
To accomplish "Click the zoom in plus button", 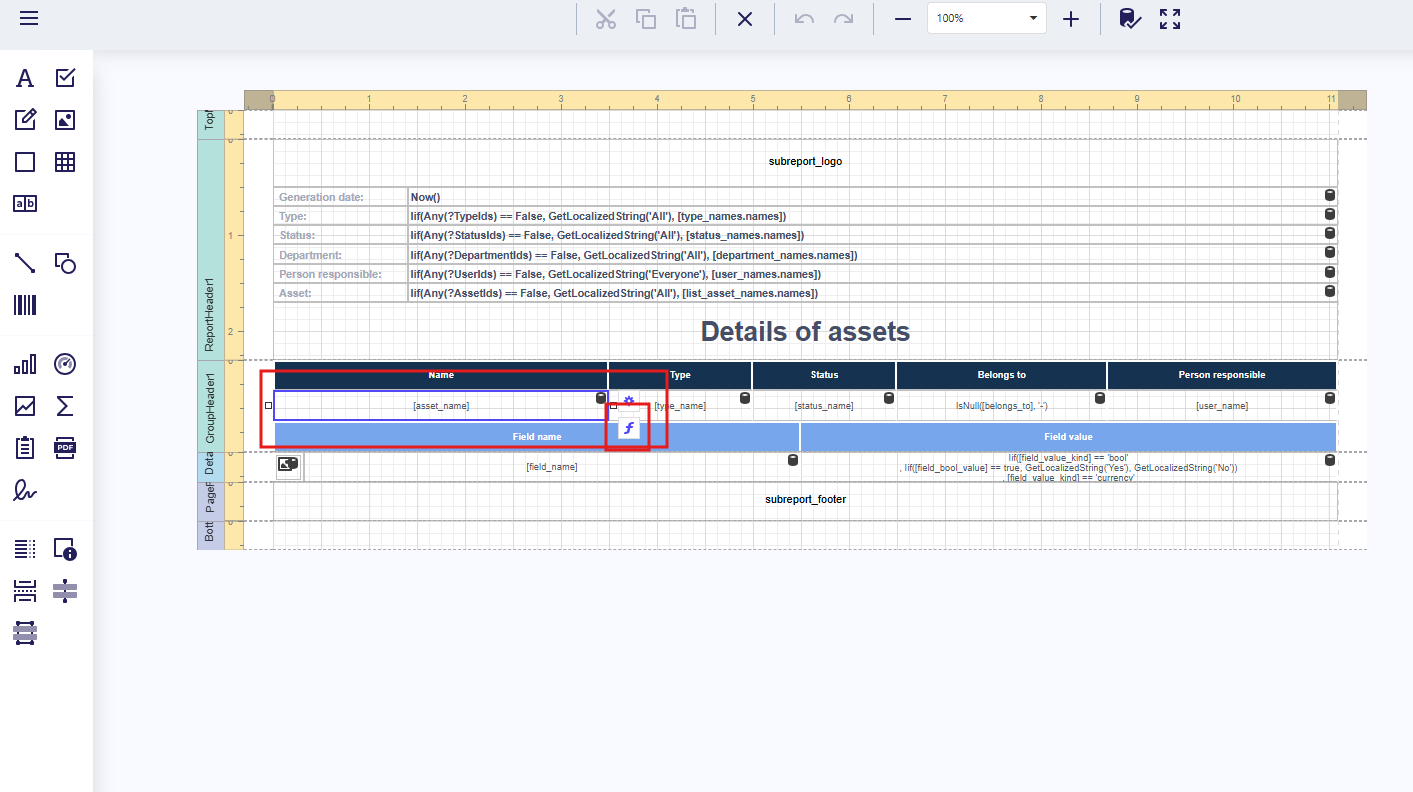I will pyautogui.click(x=1071, y=19).
